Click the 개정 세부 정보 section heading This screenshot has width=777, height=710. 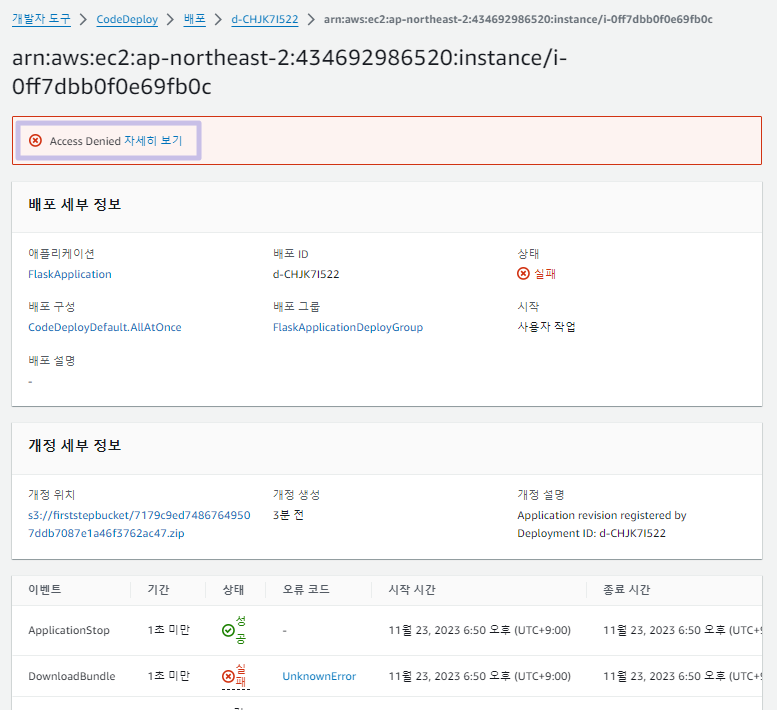click(75, 445)
